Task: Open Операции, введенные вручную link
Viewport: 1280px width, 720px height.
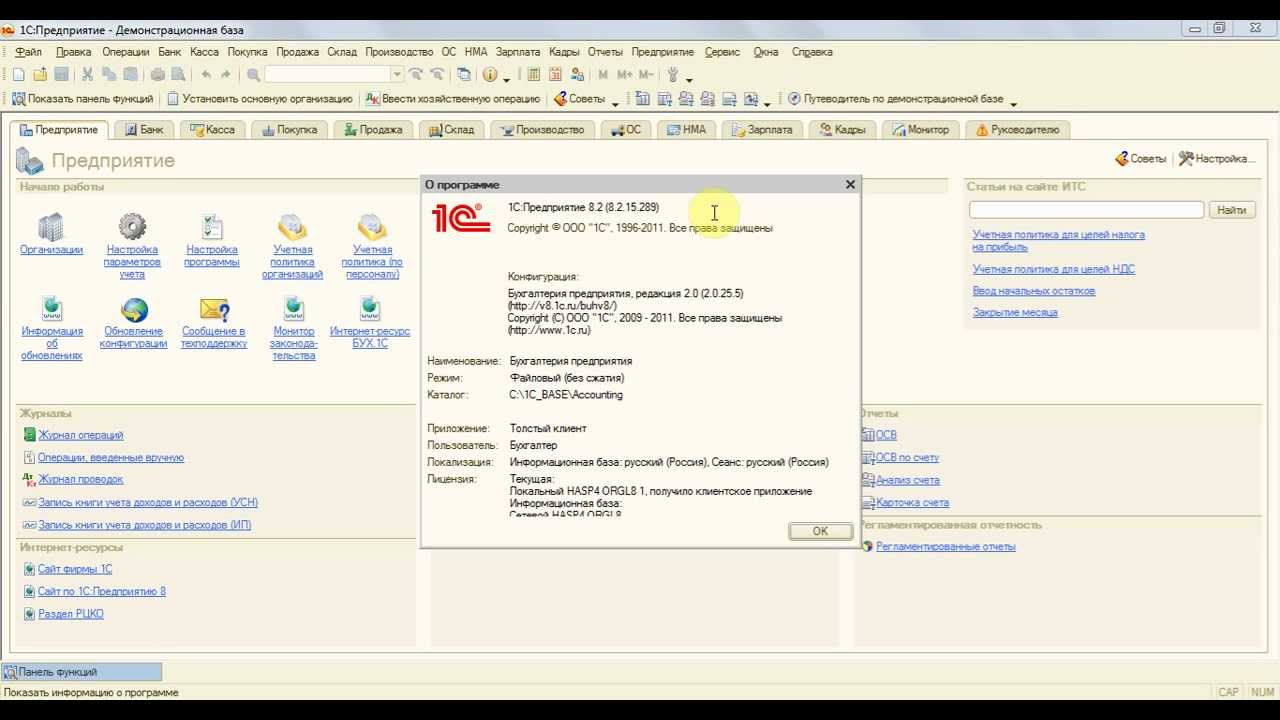Action: click(x=110, y=458)
